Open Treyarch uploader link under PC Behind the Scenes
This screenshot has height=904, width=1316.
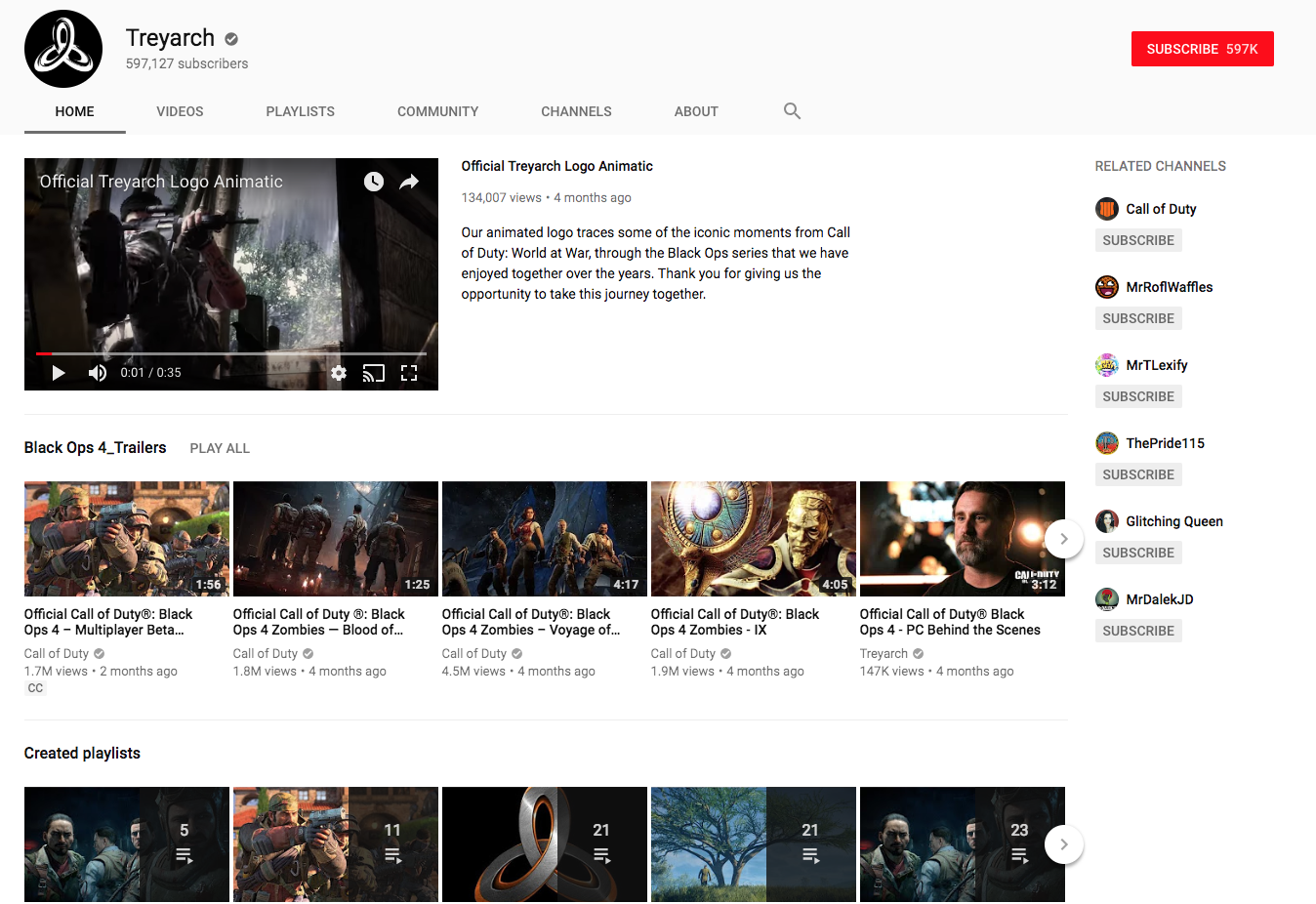pyautogui.click(x=884, y=654)
